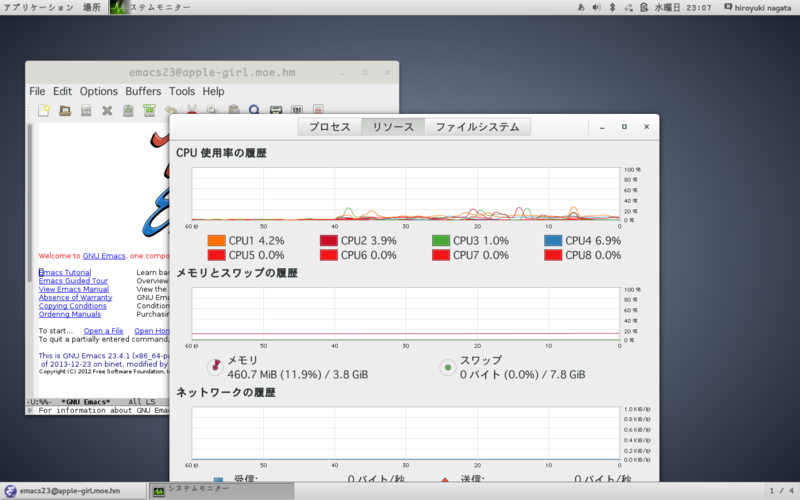The image size is (800, 500).
Task: Click the システムモニター taskbar button
Action: coord(221,491)
